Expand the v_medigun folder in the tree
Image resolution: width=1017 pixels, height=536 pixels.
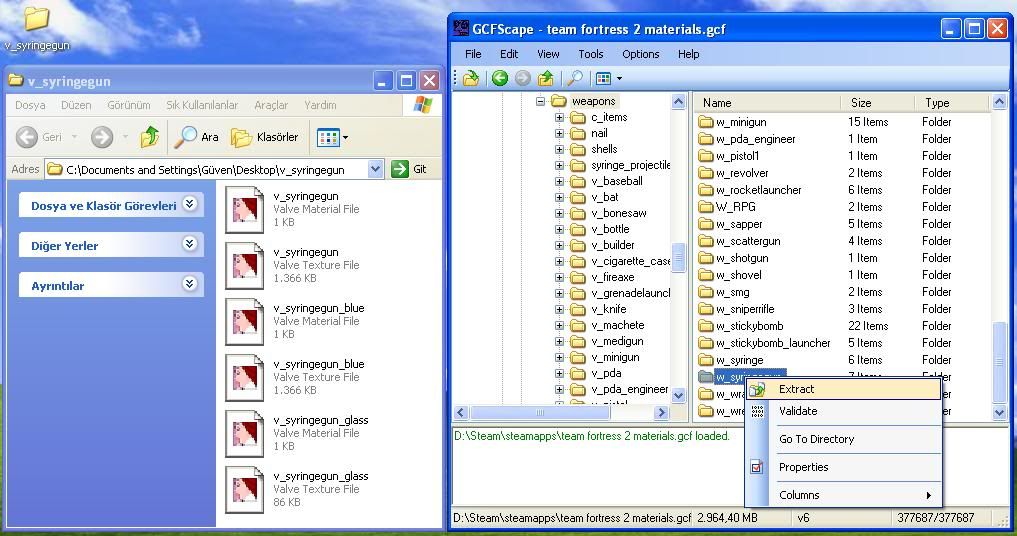[560, 341]
